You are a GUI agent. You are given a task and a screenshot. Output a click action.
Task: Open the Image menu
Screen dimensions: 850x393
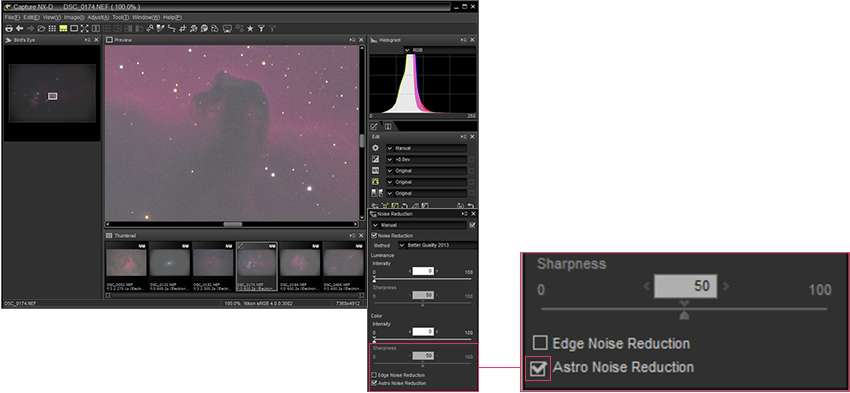tap(74, 17)
